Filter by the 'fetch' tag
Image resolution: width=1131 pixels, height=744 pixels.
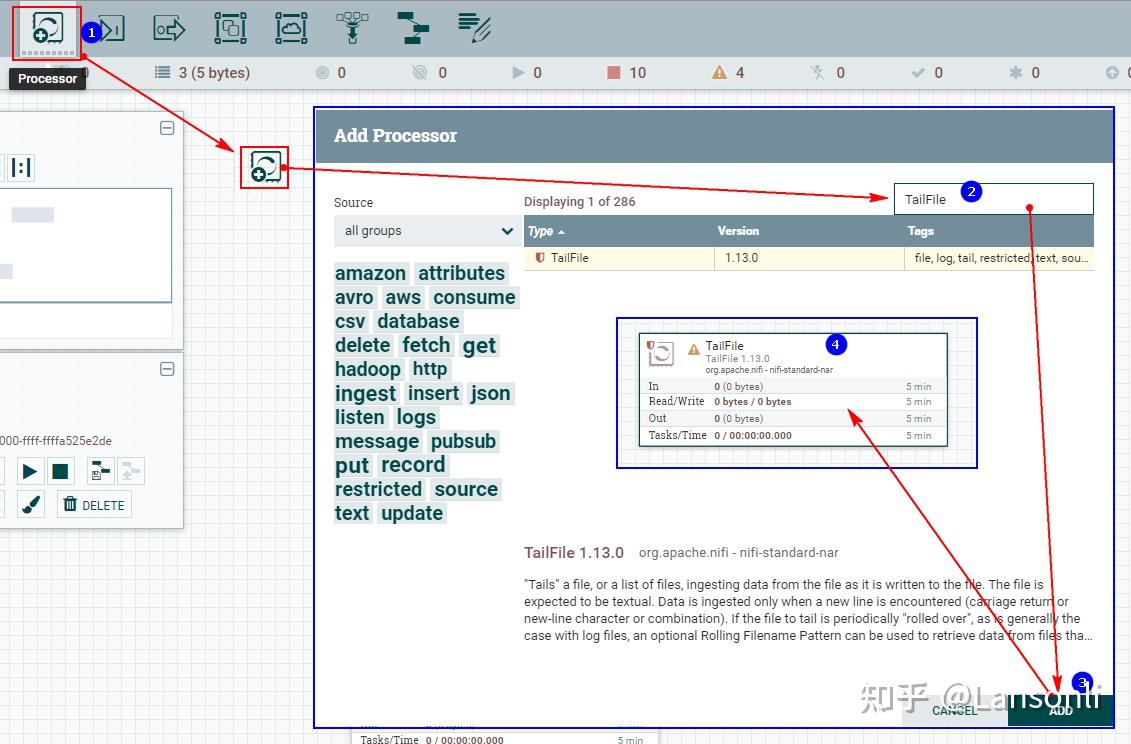(x=426, y=345)
